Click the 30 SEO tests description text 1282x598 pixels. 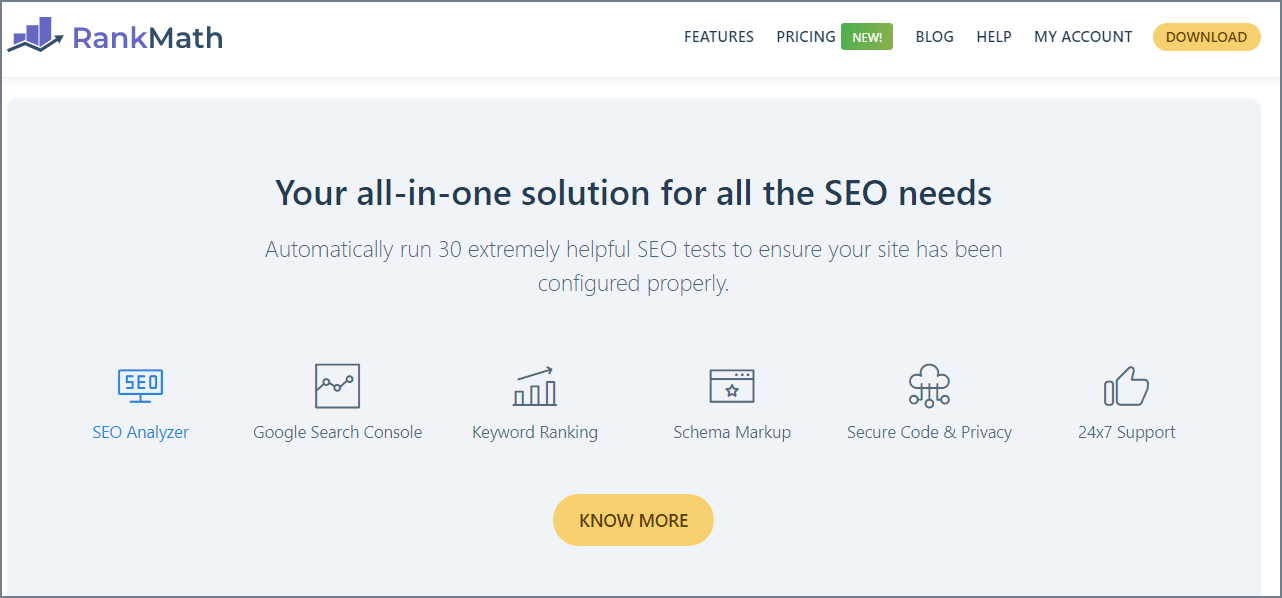tap(634, 266)
